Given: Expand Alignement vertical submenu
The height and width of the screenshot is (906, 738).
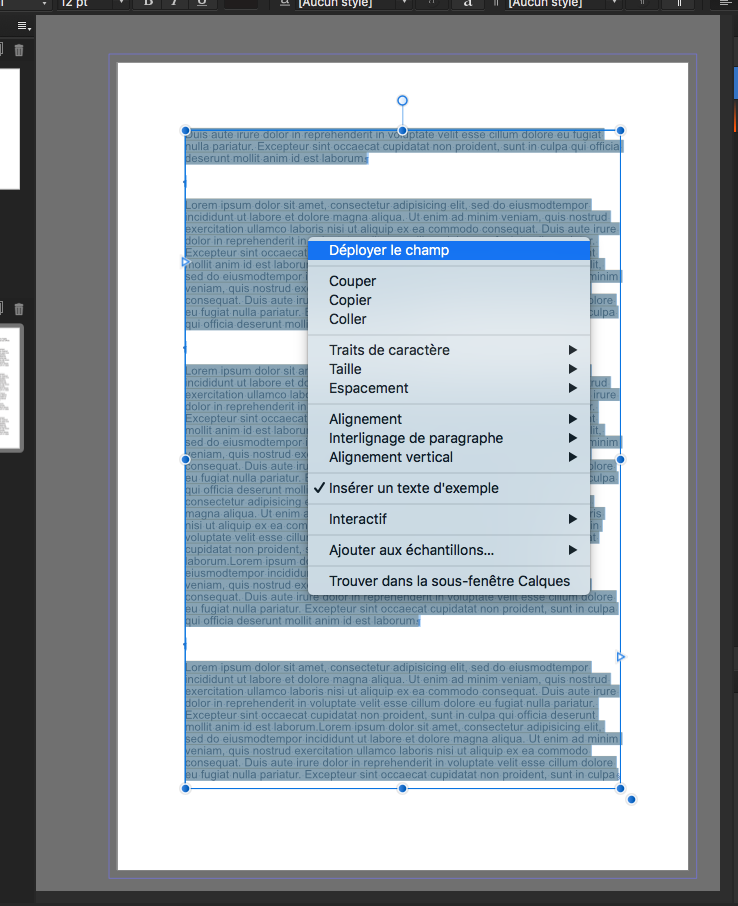Looking at the screenshot, I should (x=449, y=457).
